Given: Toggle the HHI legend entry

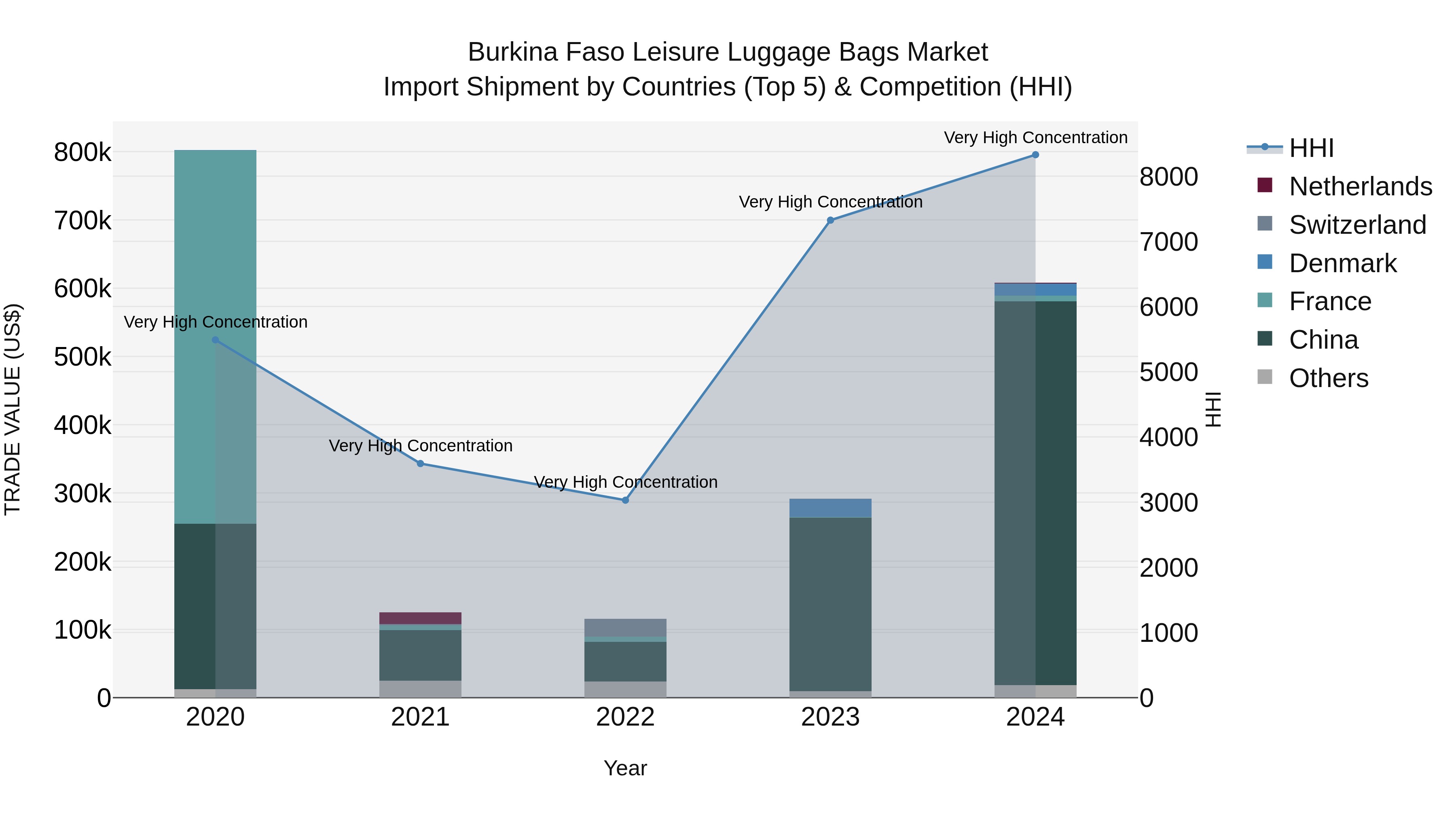Looking at the screenshot, I should [x=1291, y=148].
